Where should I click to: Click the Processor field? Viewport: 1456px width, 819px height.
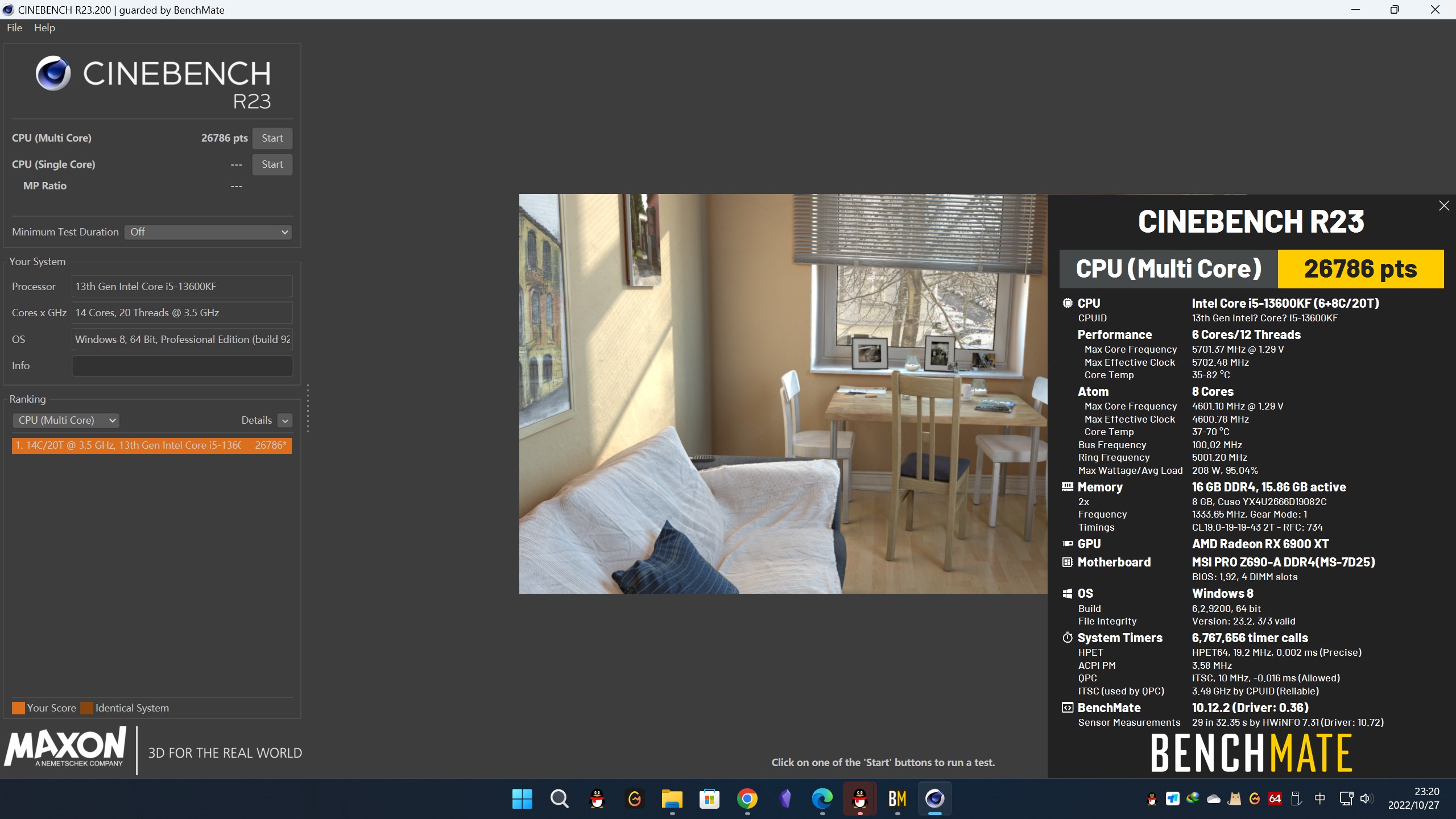(182, 287)
